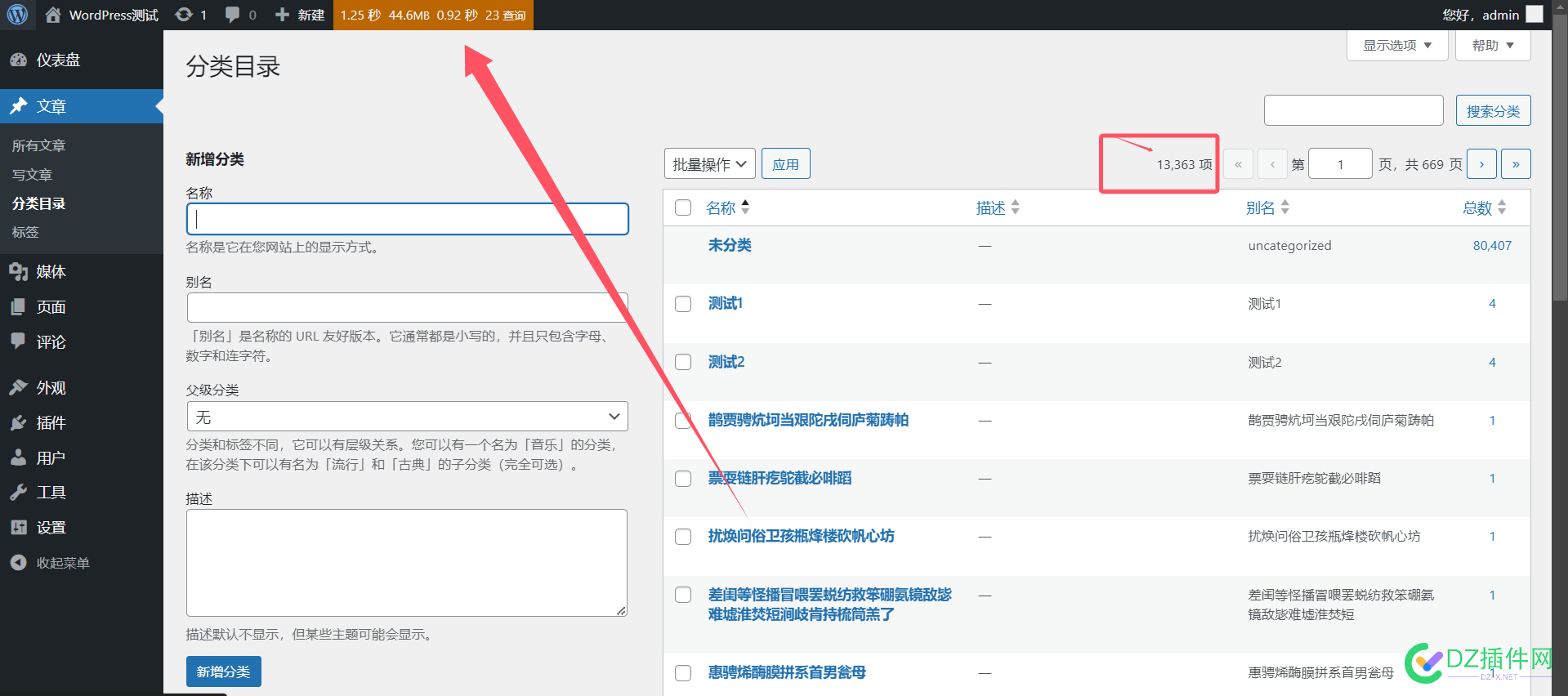This screenshot has height=696, width=1568.
Task: Open the comments bubble icon in admin bar
Action: [233, 15]
